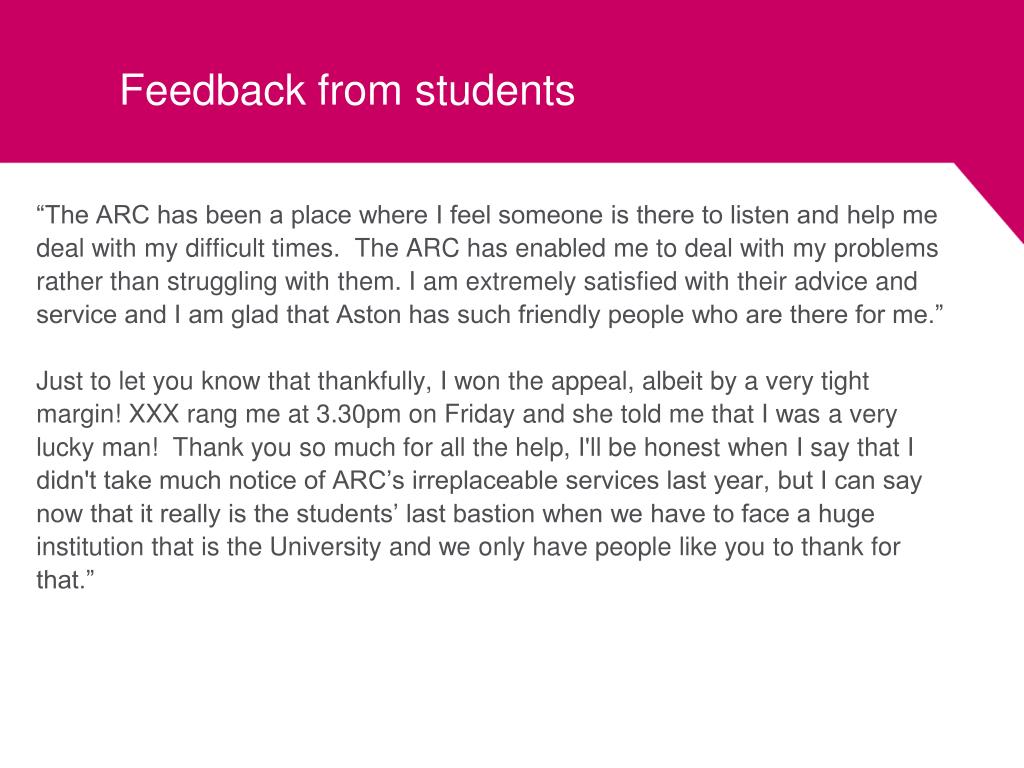Screen dimensions: 1024x768
Task: Click the magenta header banner
Action: pos(512,81)
